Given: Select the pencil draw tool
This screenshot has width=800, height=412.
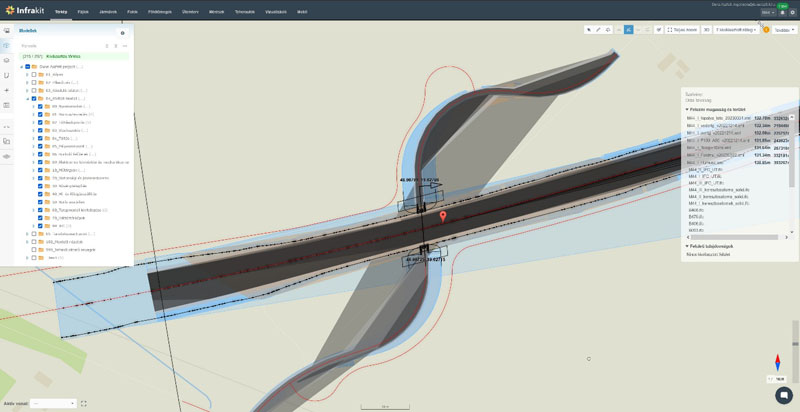Looking at the screenshot, I should (x=598, y=30).
